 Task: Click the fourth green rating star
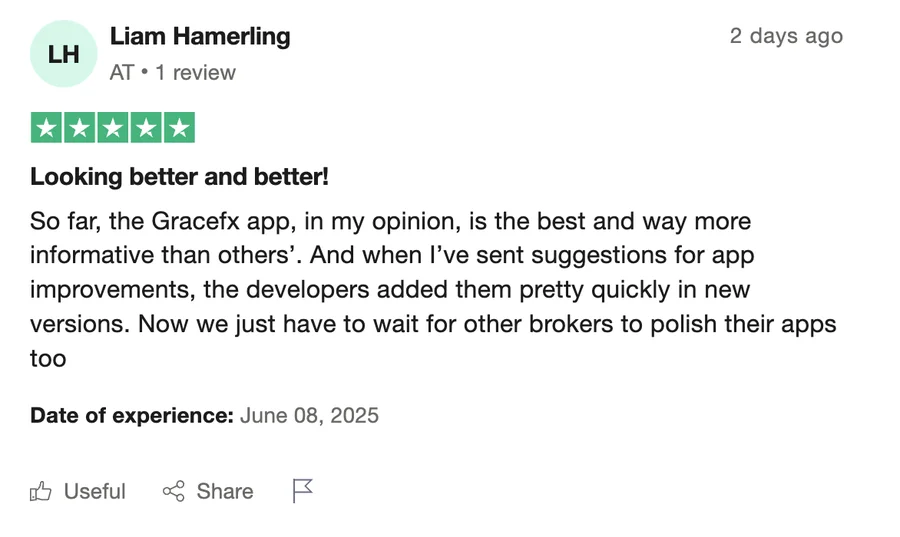coord(146,128)
